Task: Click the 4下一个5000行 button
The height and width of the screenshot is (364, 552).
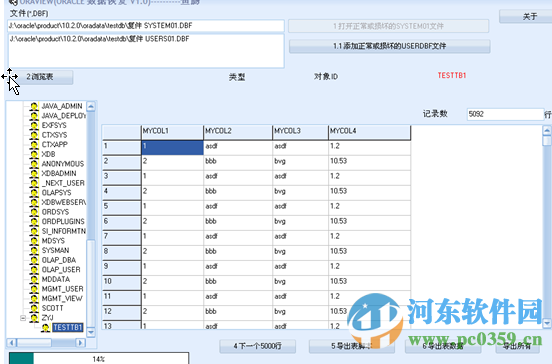Action: [257, 346]
